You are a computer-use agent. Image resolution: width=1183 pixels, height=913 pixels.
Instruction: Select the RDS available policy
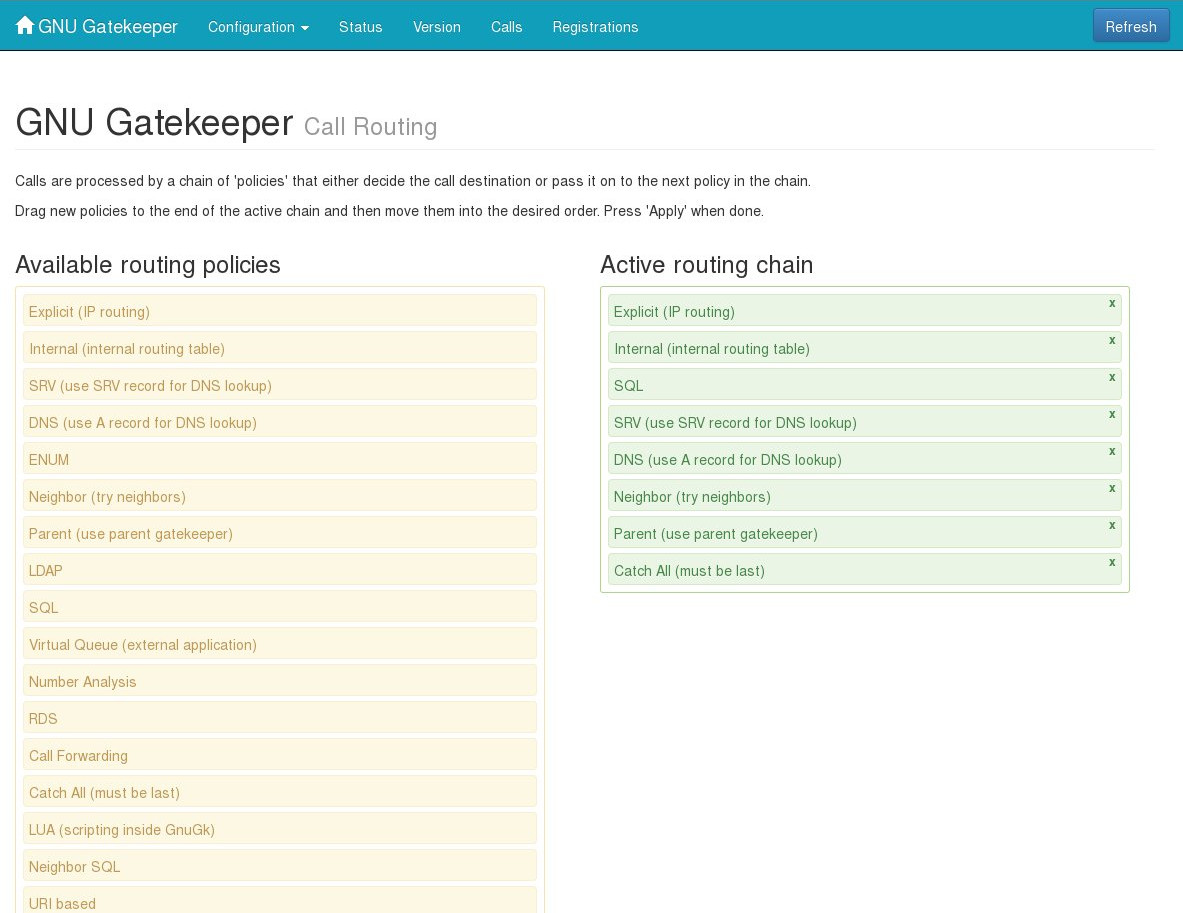pos(280,718)
